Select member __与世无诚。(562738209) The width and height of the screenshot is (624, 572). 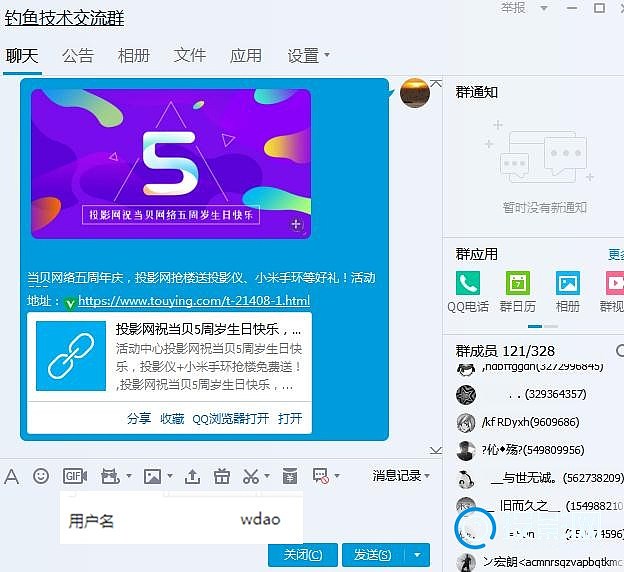coord(539,478)
